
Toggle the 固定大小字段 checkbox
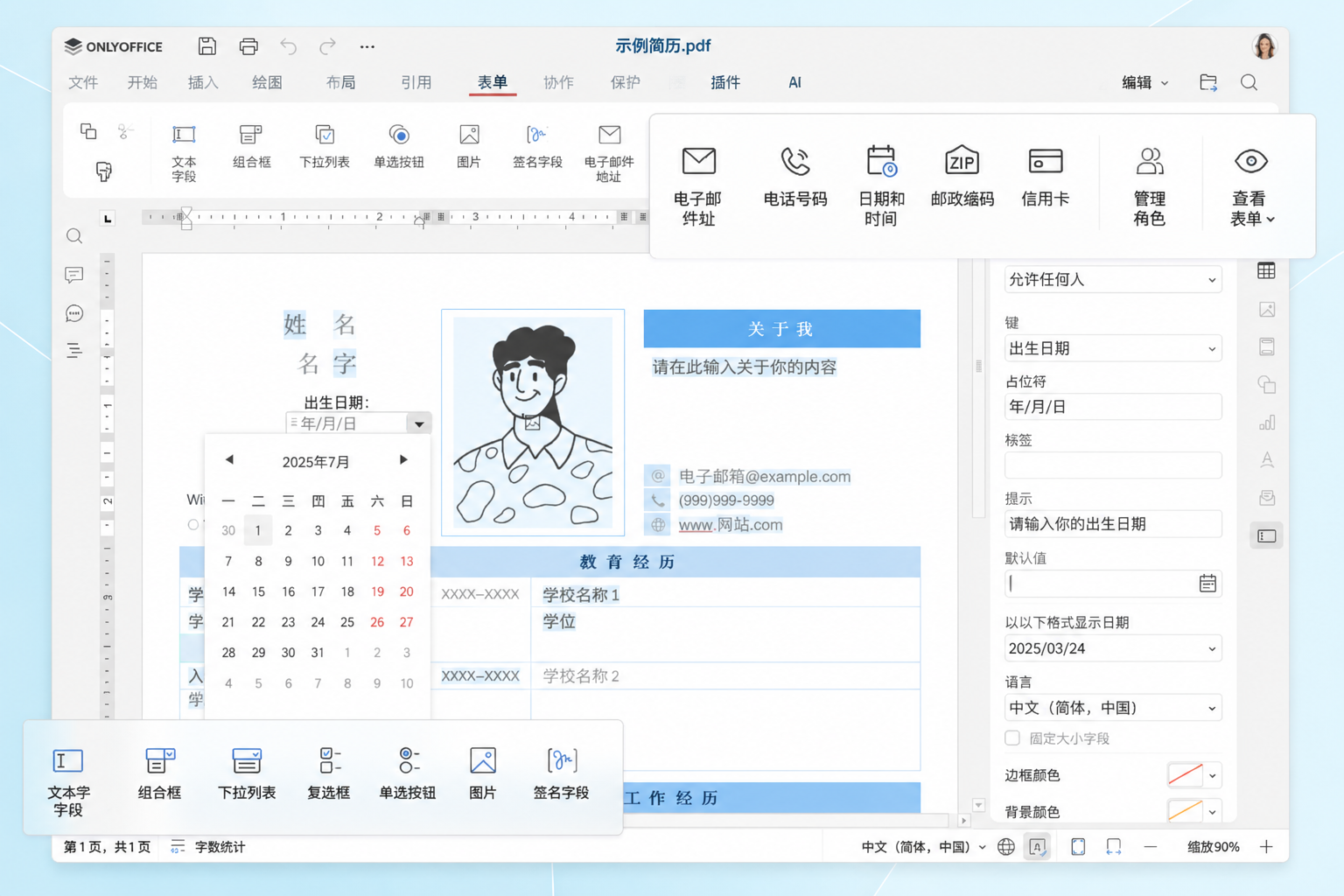coord(1012,738)
